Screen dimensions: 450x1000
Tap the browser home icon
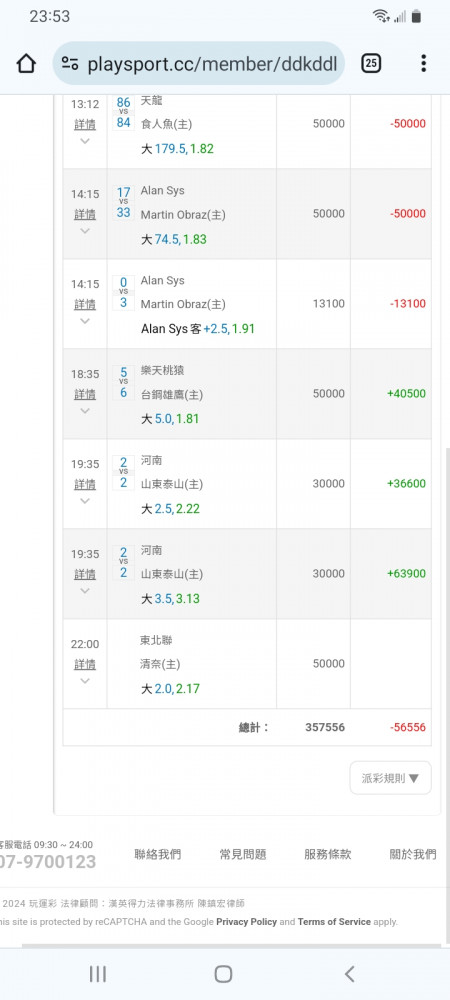[26, 63]
